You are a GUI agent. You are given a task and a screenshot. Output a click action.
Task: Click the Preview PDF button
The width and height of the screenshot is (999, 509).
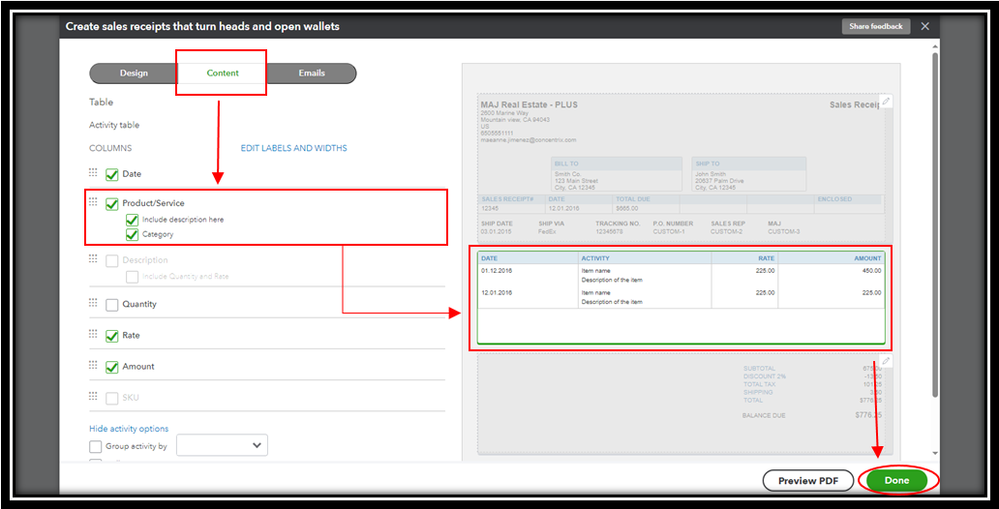[x=808, y=481]
